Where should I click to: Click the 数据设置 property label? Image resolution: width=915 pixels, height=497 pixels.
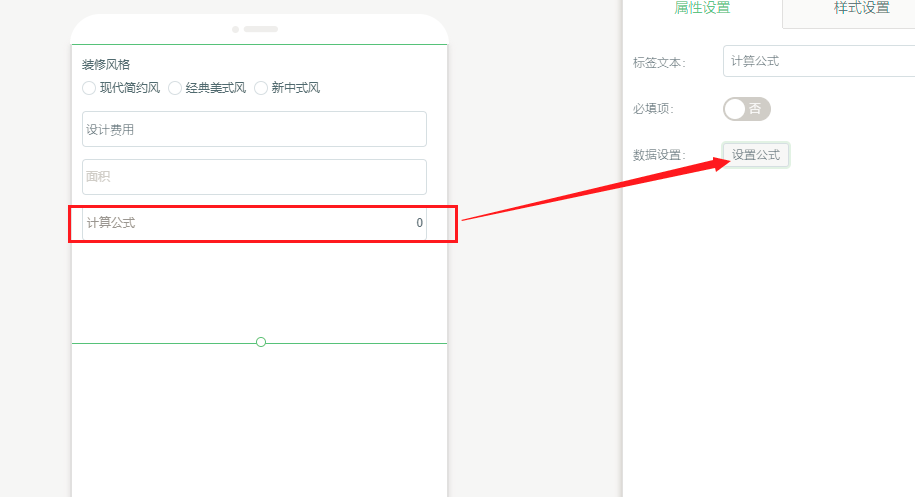[658, 155]
